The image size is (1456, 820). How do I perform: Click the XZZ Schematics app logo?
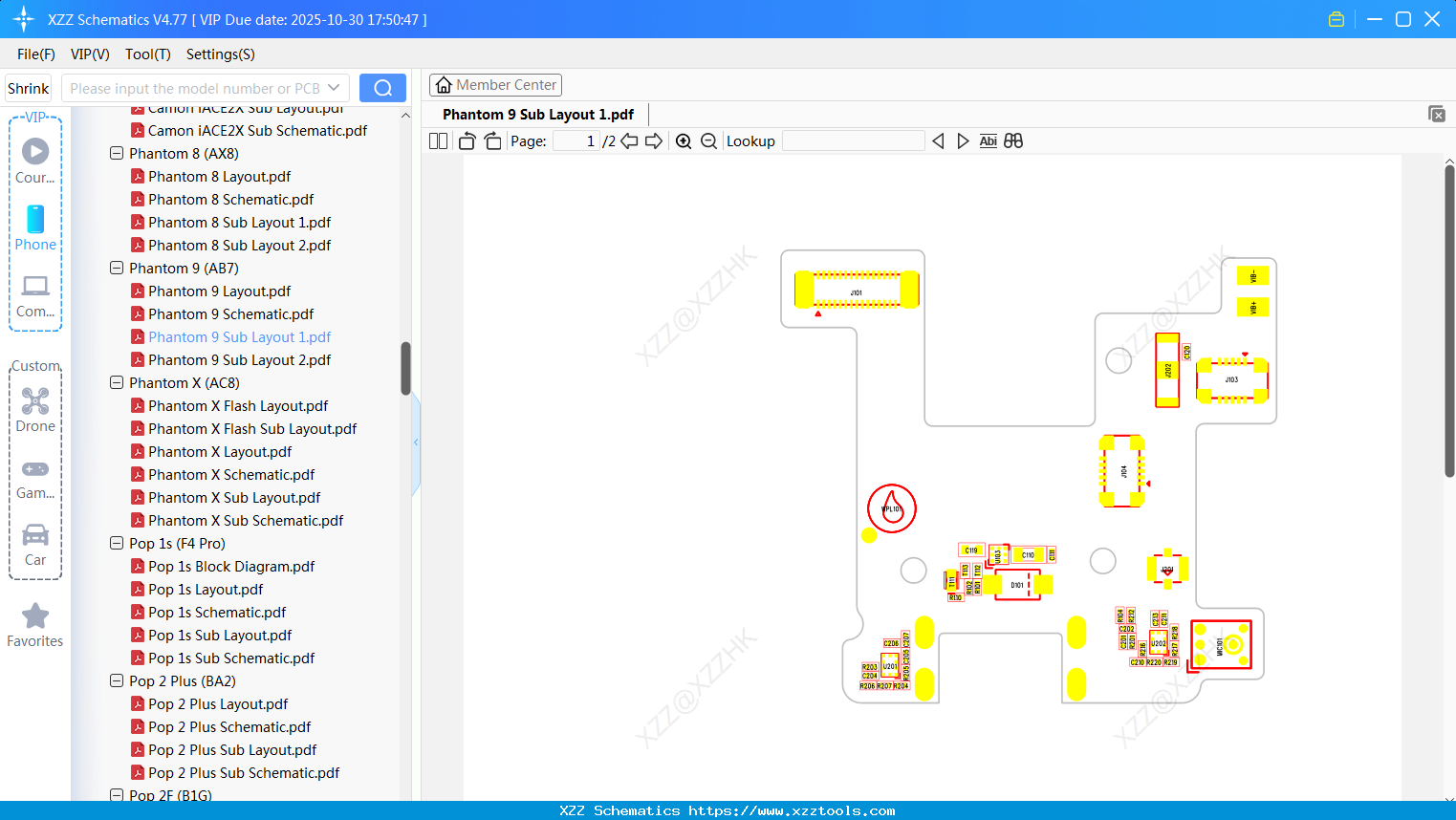tap(24, 19)
